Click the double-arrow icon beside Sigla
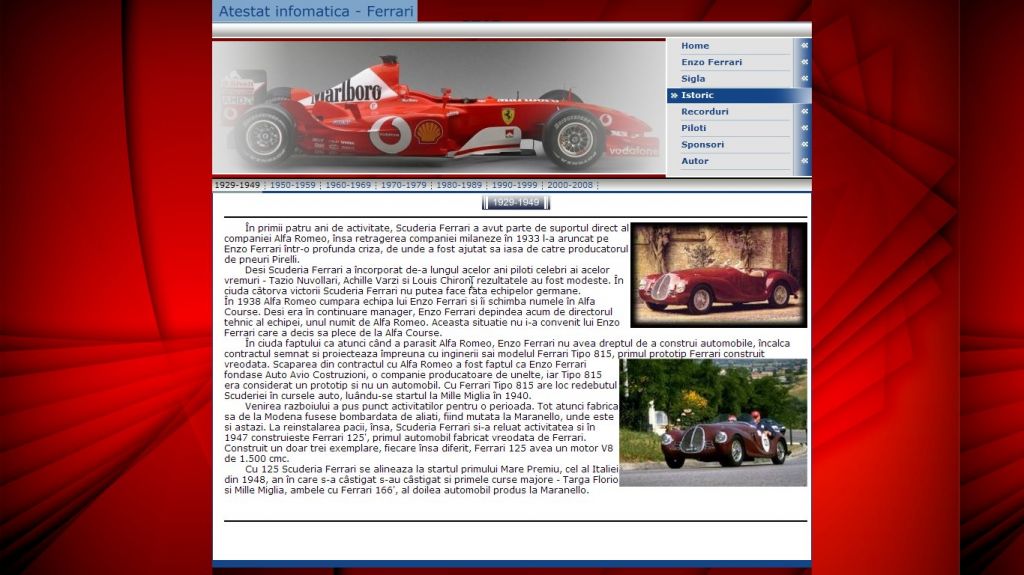 coord(804,79)
